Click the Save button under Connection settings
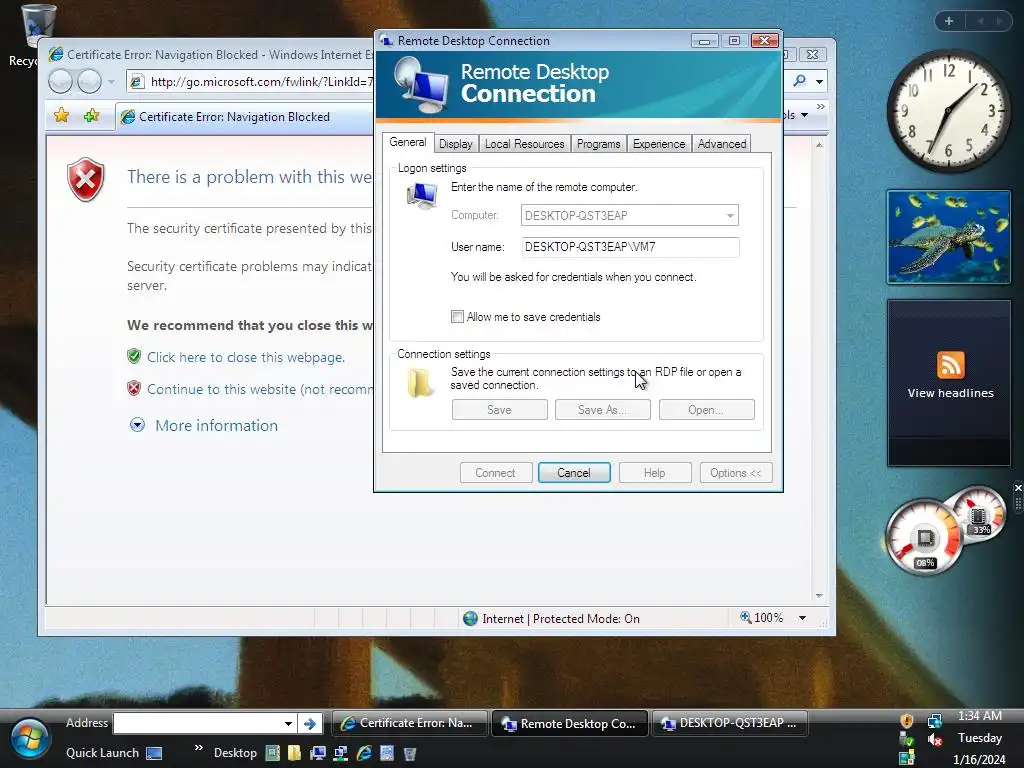Viewport: 1024px width, 768px height. point(499,409)
